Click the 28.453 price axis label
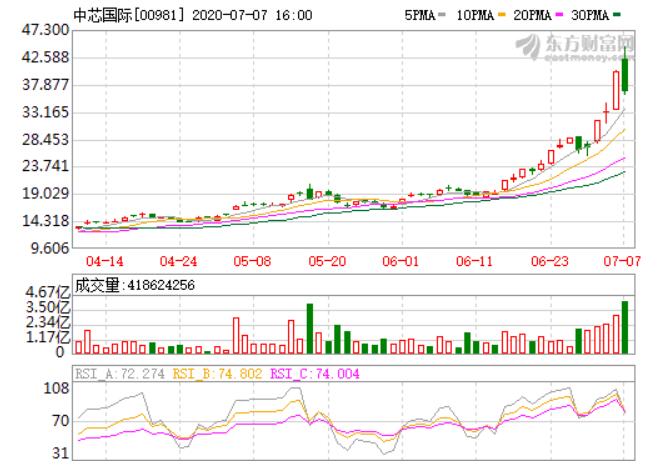 point(45,140)
